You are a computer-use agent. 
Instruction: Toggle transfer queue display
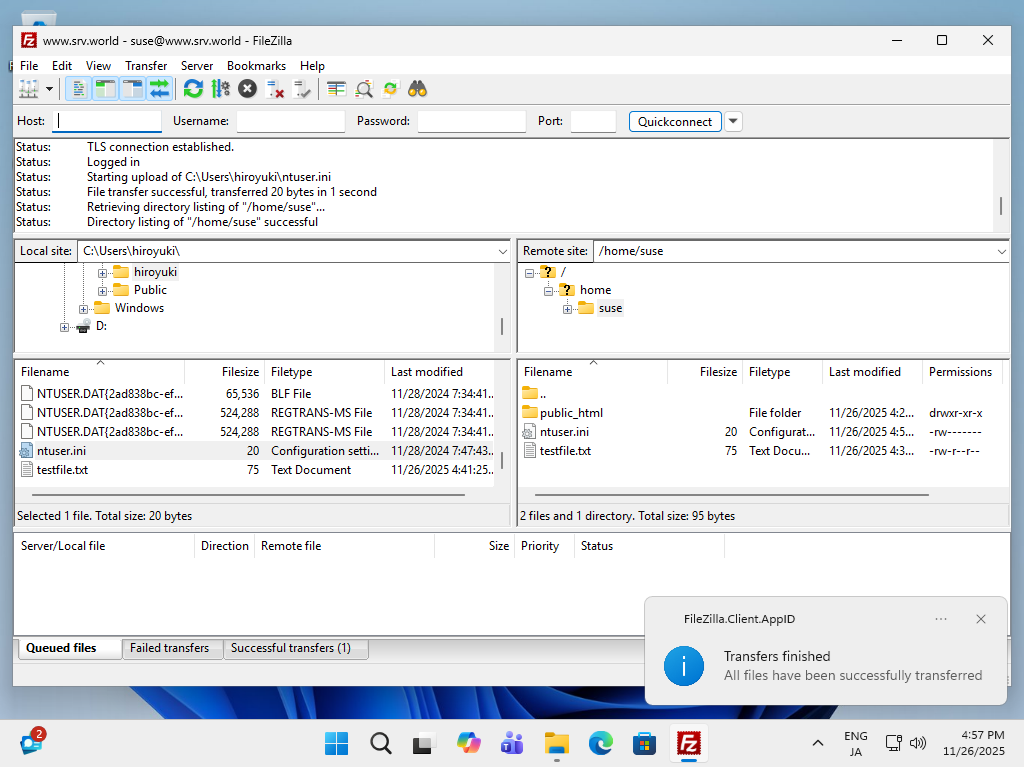(x=159, y=89)
